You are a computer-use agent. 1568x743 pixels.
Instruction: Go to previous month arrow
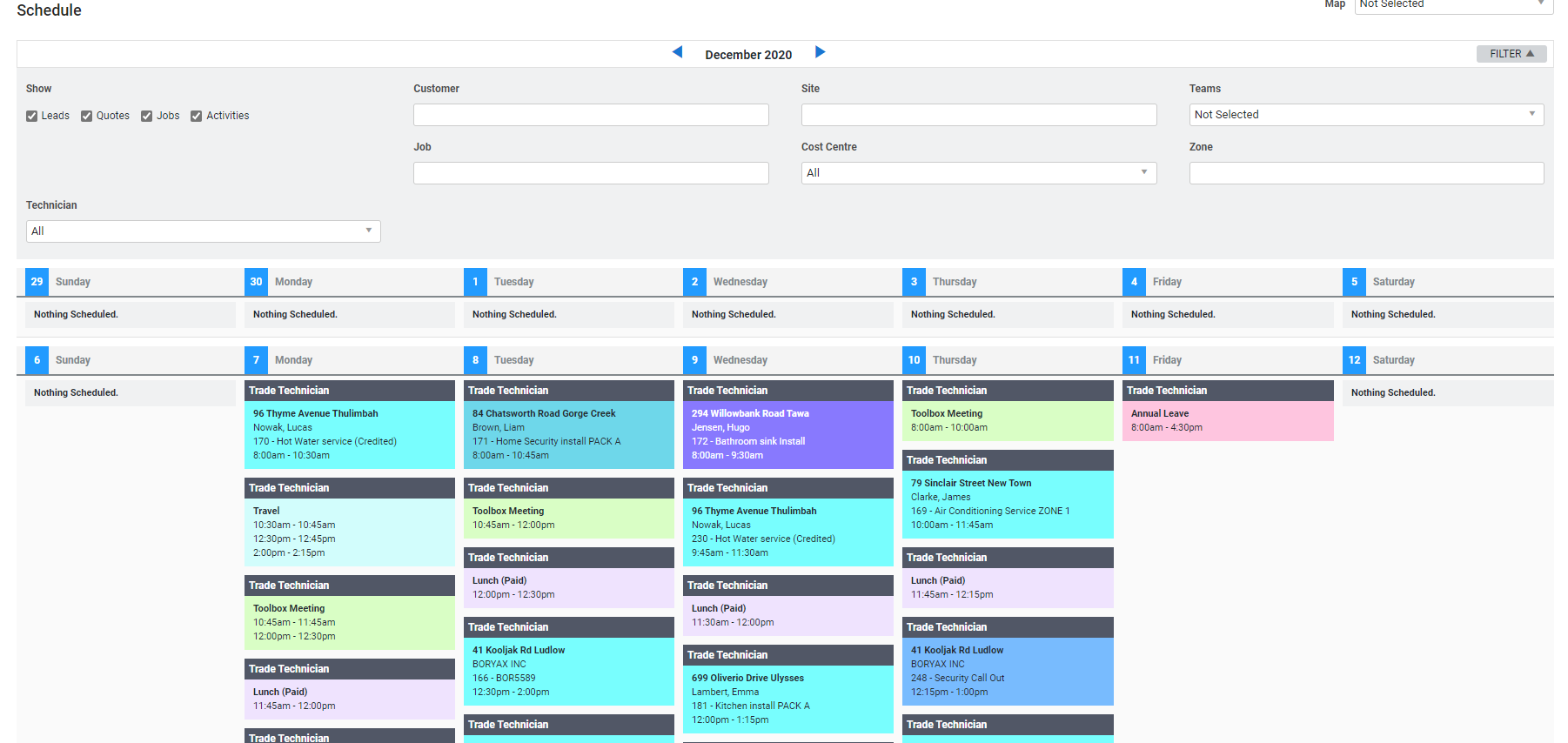point(677,52)
